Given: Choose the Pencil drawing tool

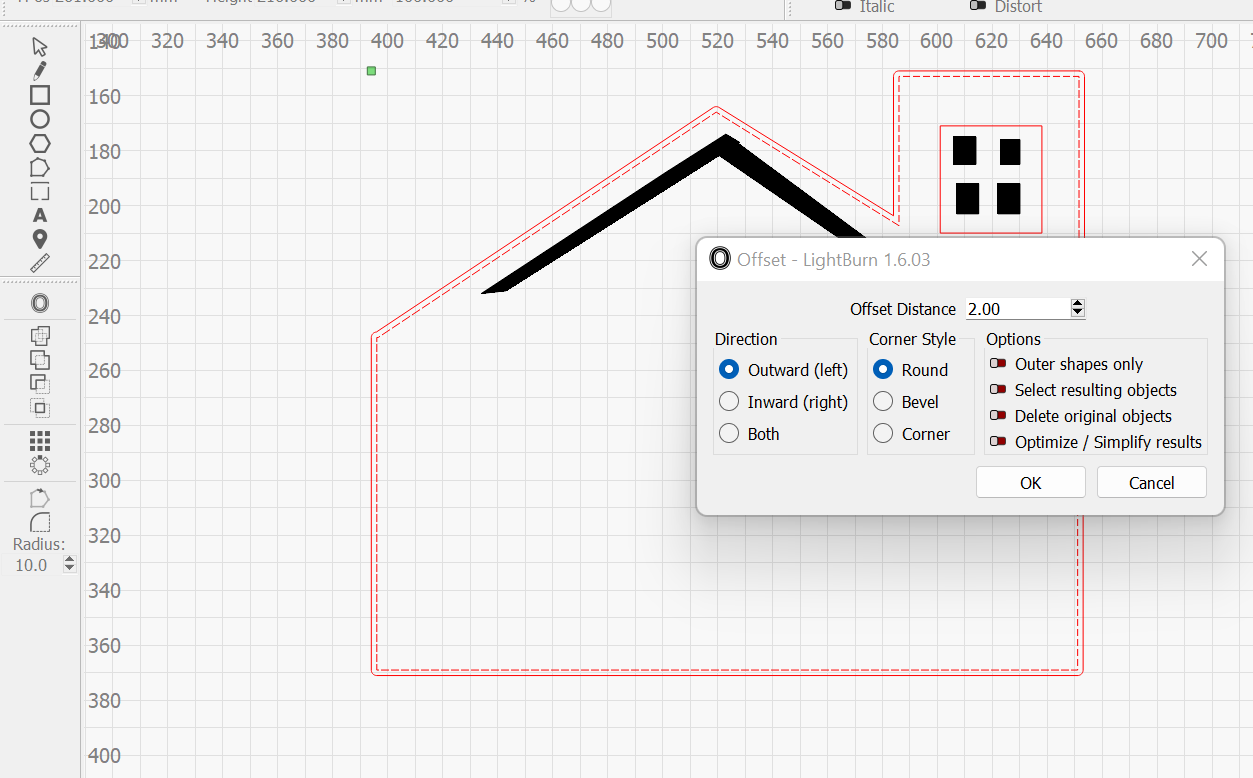Looking at the screenshot, I should 40,70.
